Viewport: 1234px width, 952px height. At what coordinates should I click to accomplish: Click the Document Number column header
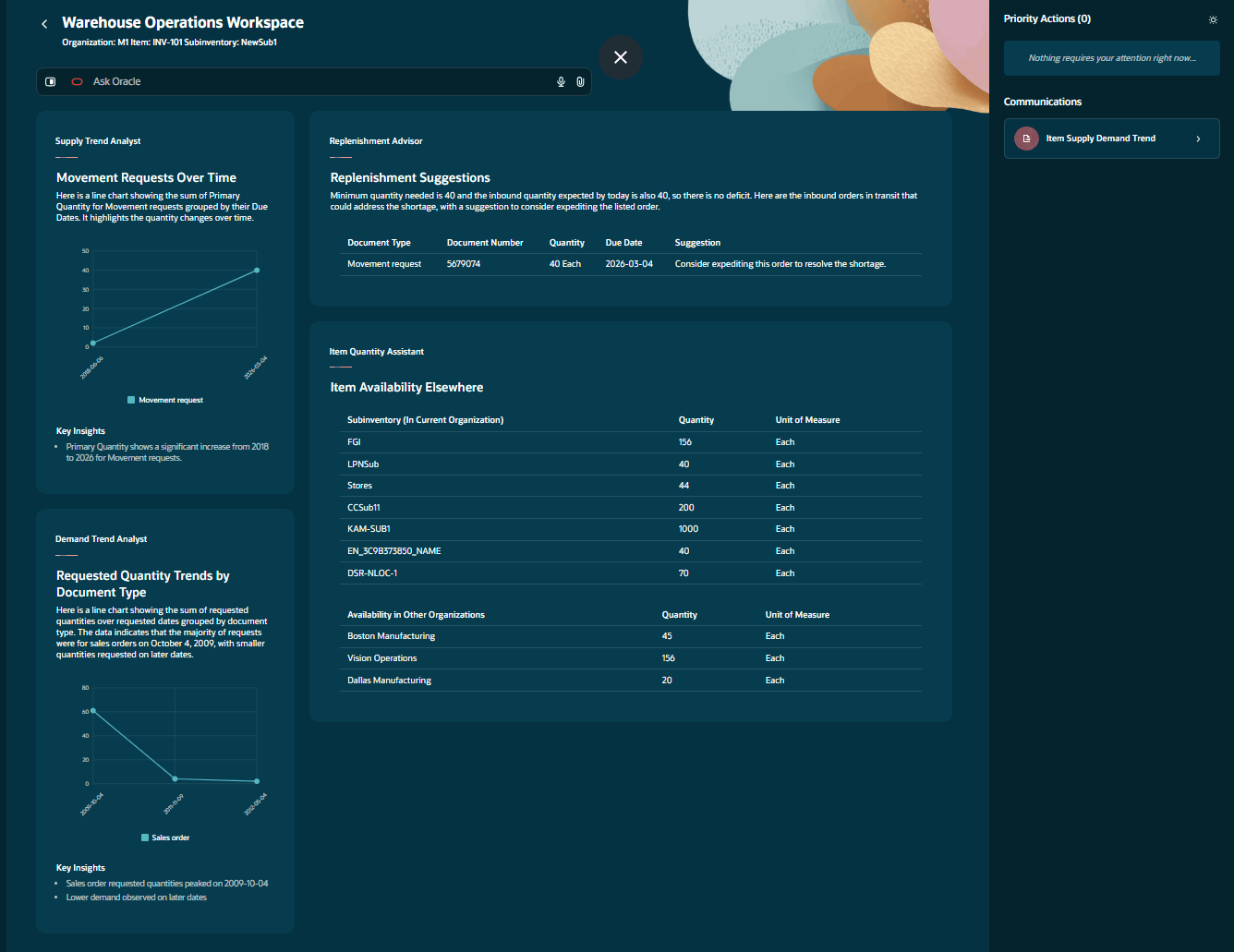pos(485,243)
